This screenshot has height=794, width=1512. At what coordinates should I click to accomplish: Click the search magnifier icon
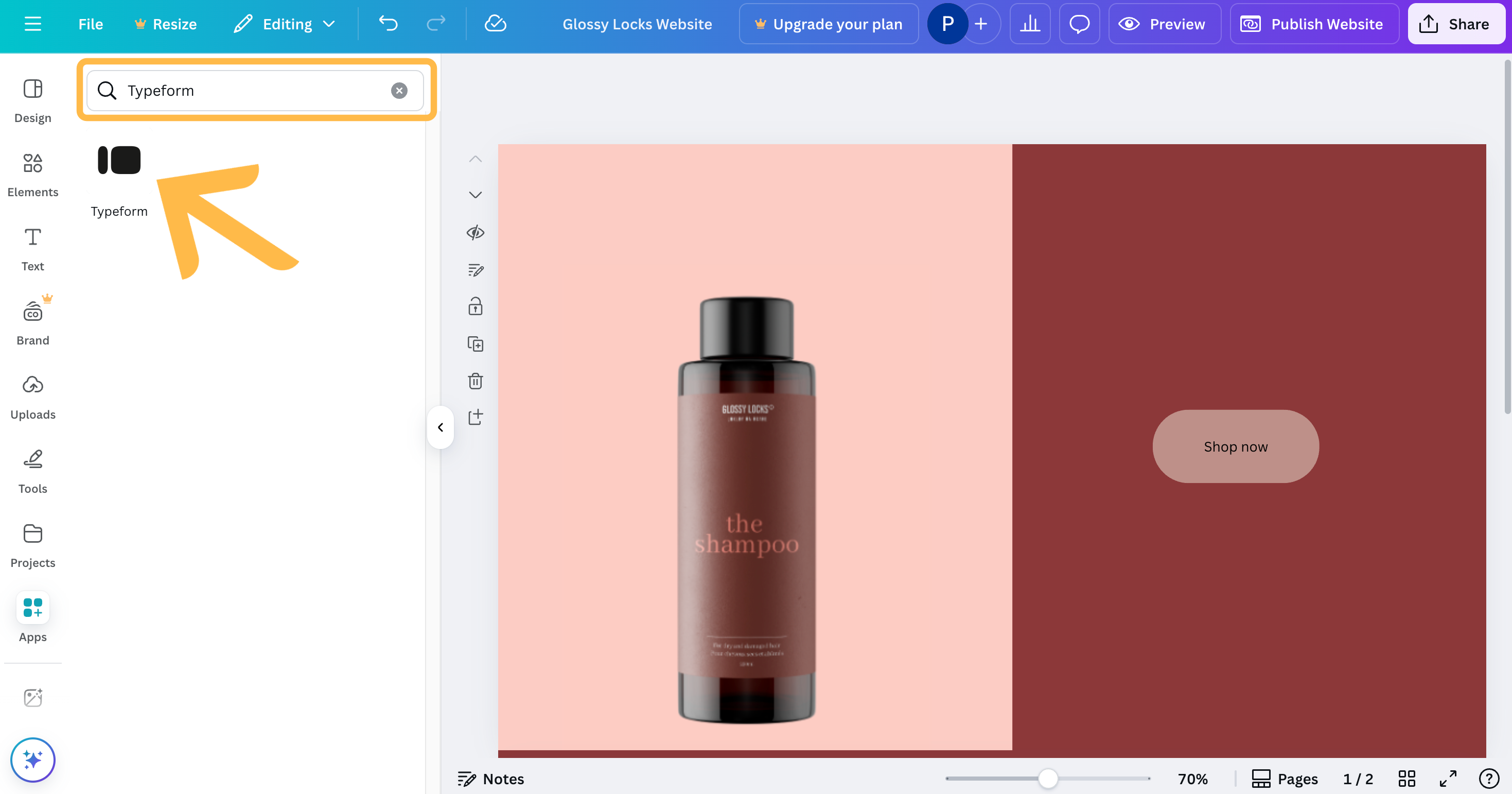[107, 91]
